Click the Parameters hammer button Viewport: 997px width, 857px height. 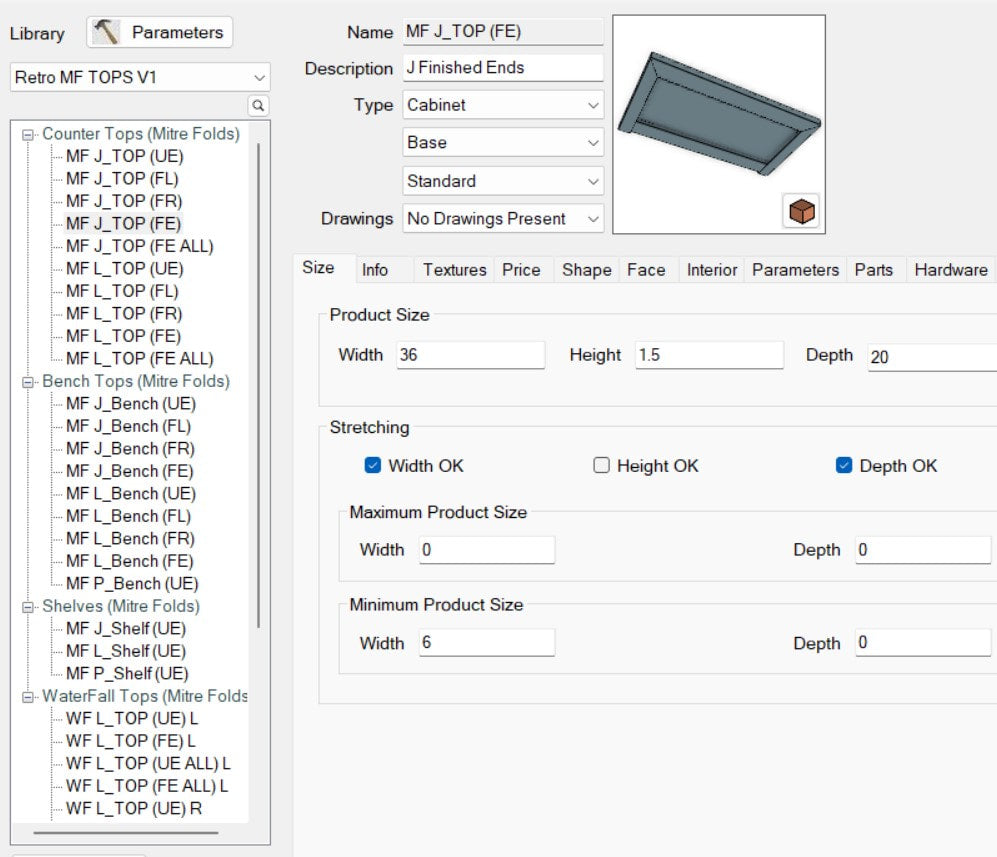pyautogui.click(x=160, y=33)
